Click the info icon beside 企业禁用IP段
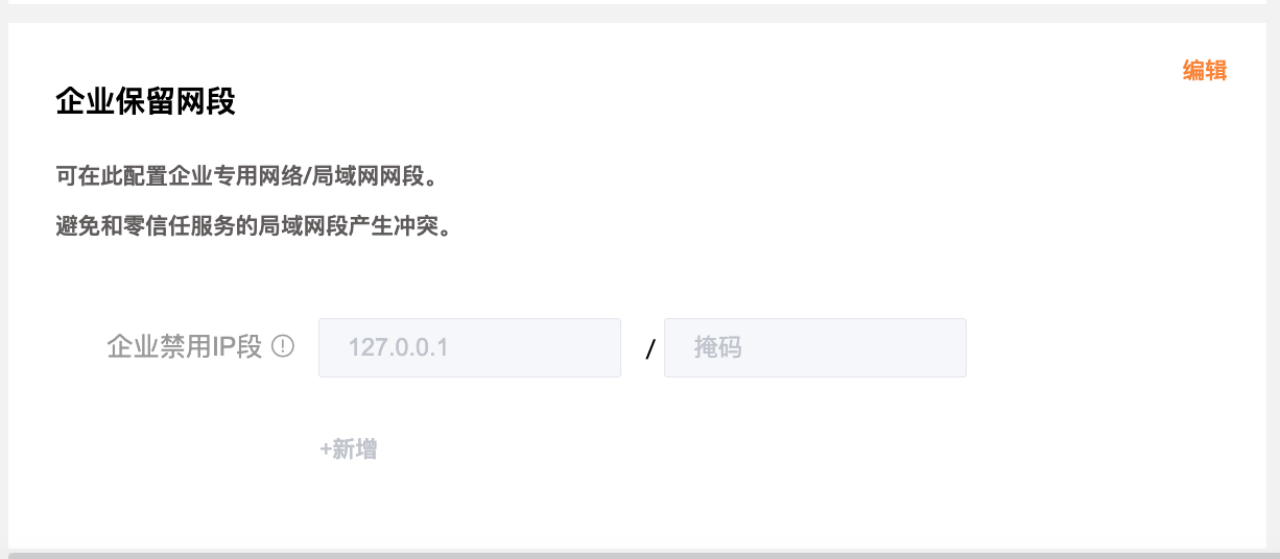1280x559 pixels. pyautogui.click(x=283, y=347)
